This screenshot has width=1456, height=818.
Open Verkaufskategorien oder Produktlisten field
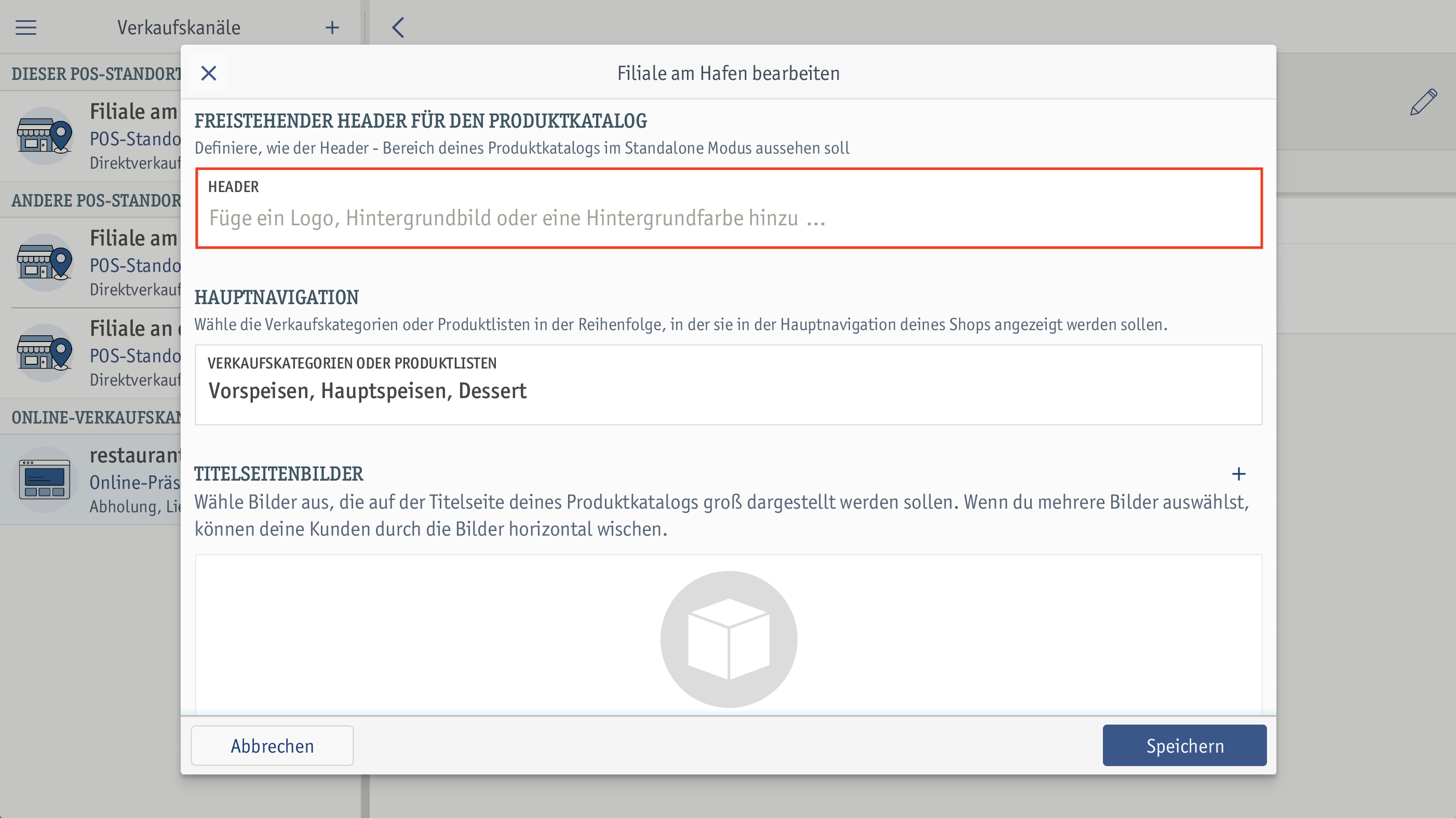(729, 385)
